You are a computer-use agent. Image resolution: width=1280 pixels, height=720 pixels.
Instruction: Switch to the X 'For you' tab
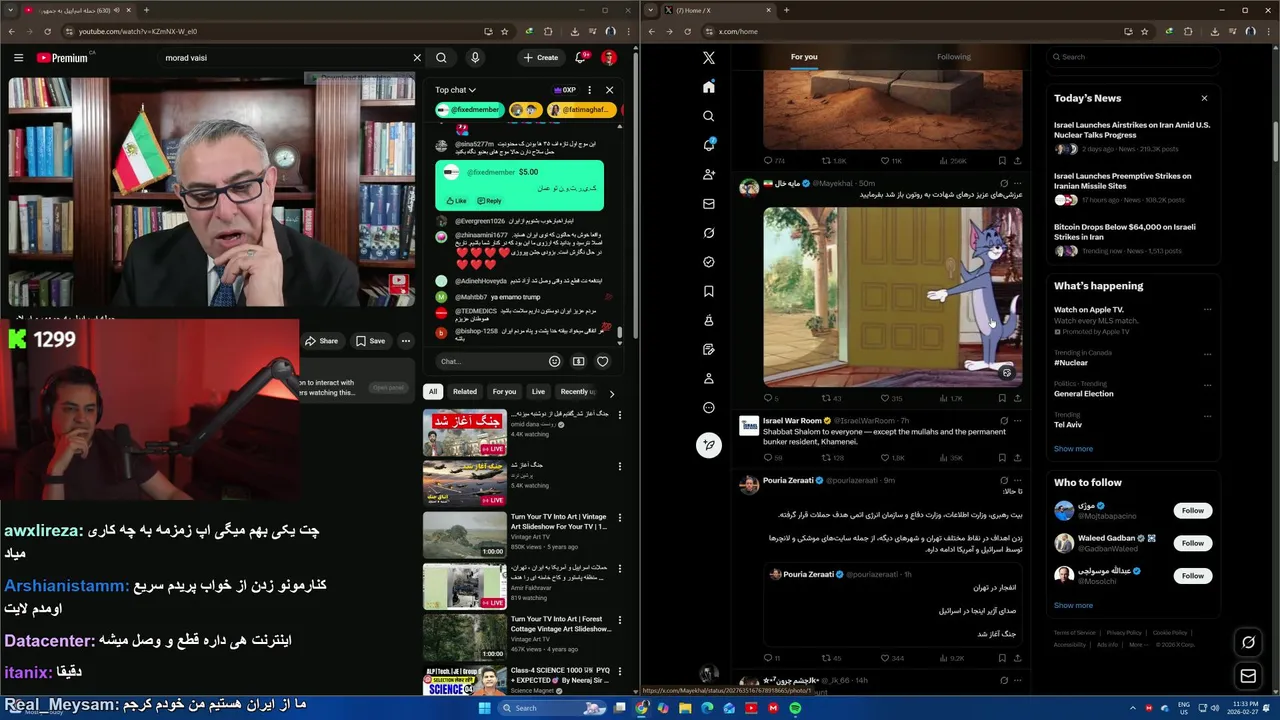point(804,57)
